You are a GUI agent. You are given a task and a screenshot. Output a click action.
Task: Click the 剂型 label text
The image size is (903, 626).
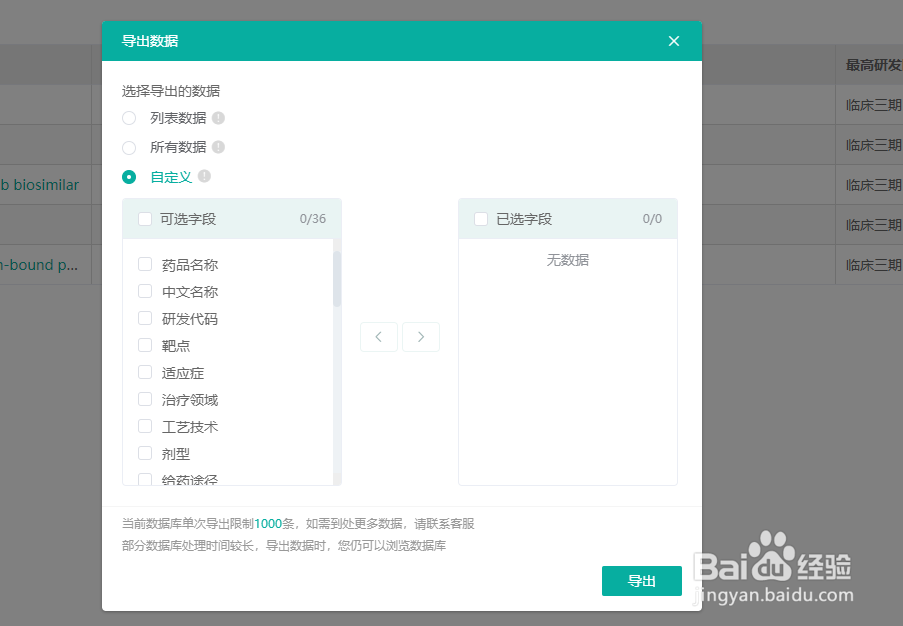176,454
